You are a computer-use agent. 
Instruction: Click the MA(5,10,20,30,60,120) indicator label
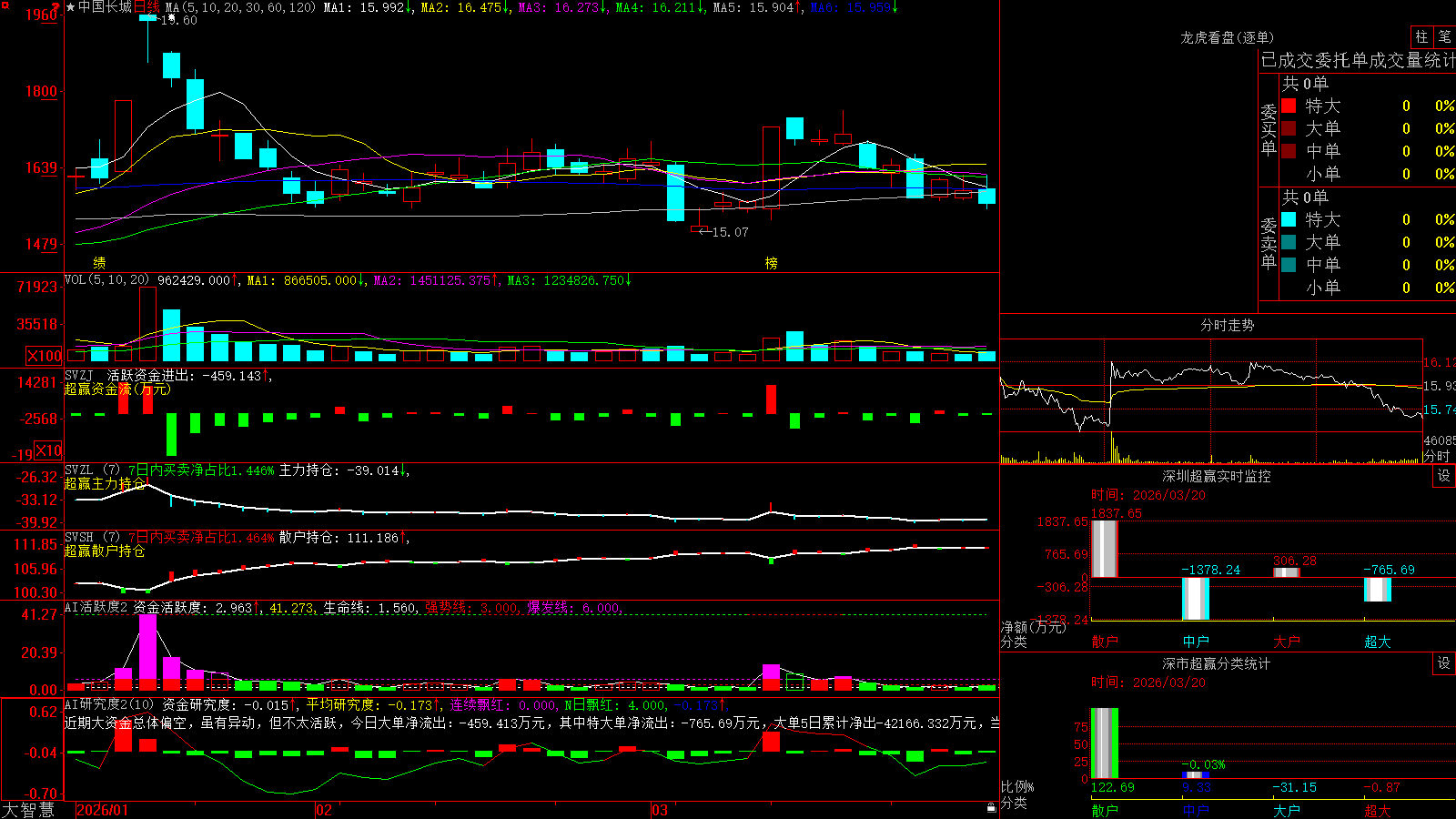tap(241, 7)
